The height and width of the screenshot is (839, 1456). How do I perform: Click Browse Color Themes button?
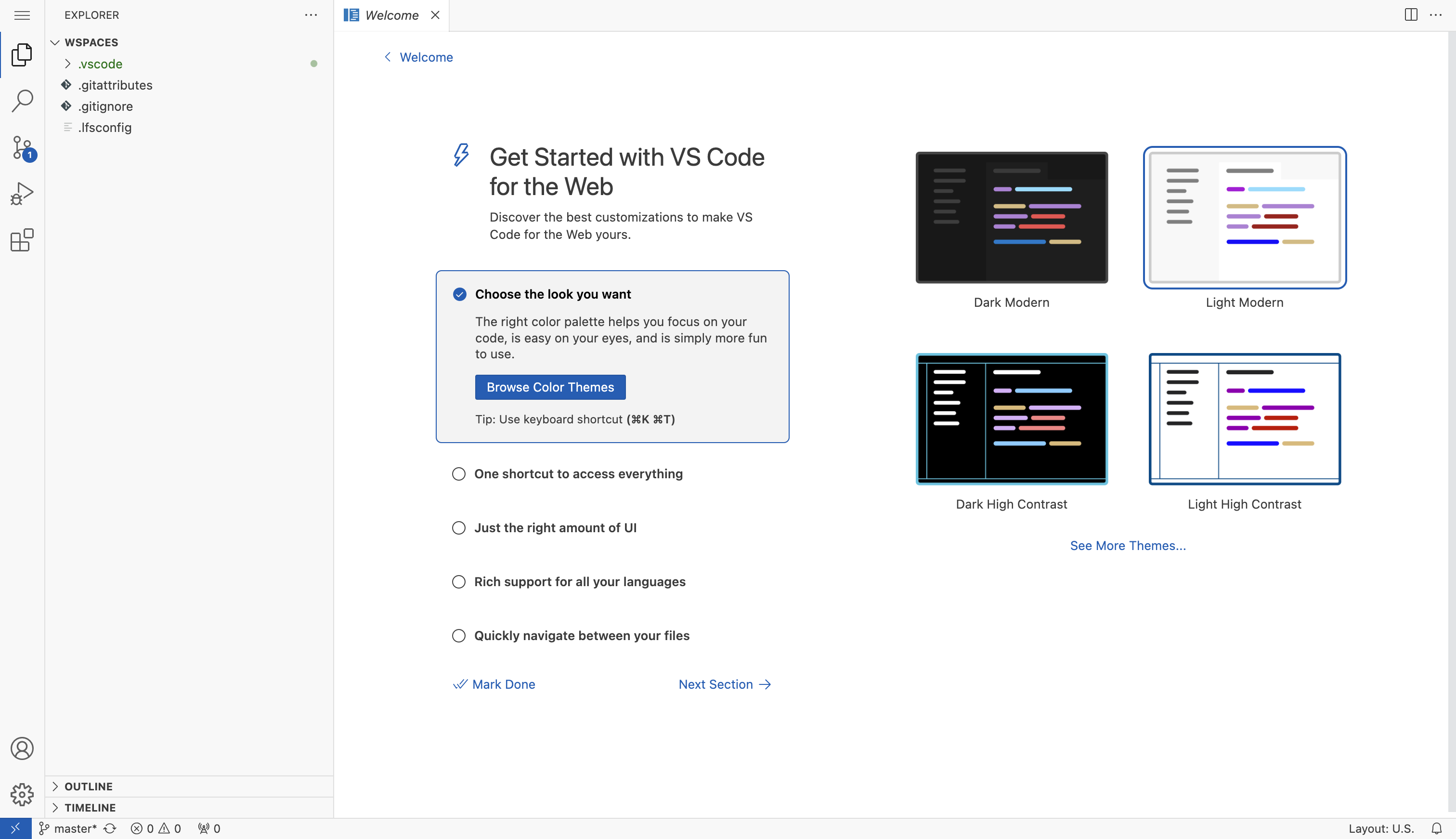coord(550,387)
